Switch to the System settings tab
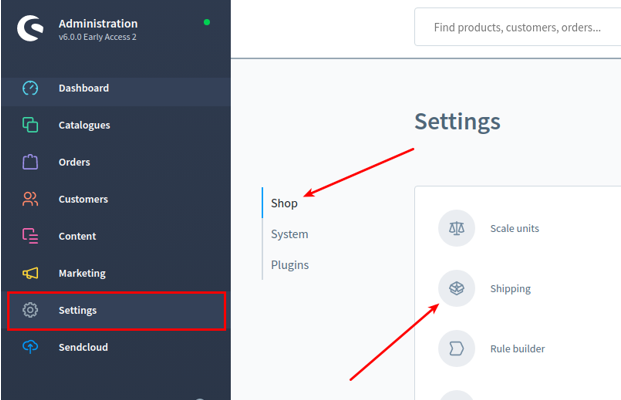This screenshot has width=621, height=400. (x=290, y=234)
